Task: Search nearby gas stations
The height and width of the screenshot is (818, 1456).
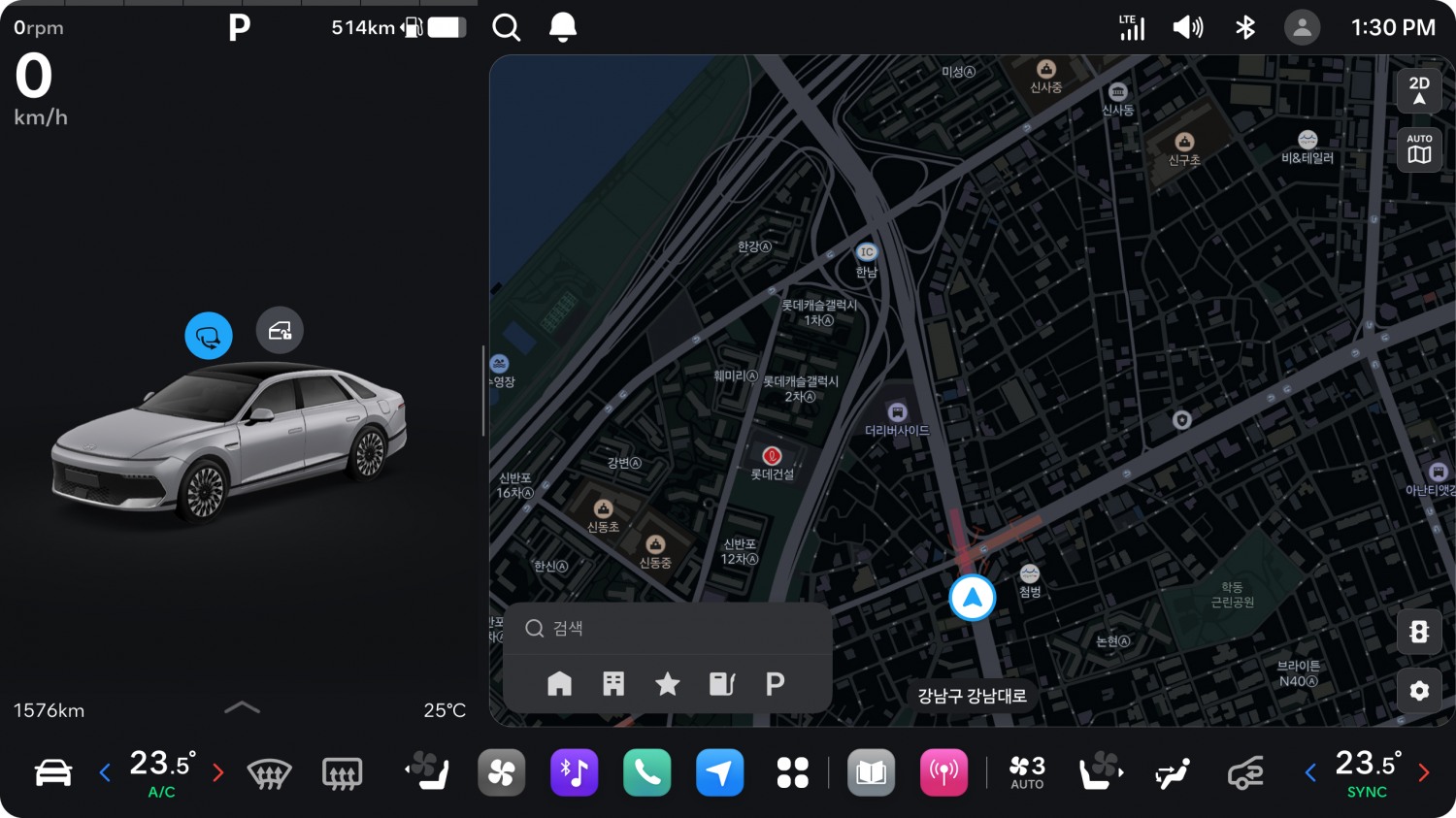Action: point(722,684)
